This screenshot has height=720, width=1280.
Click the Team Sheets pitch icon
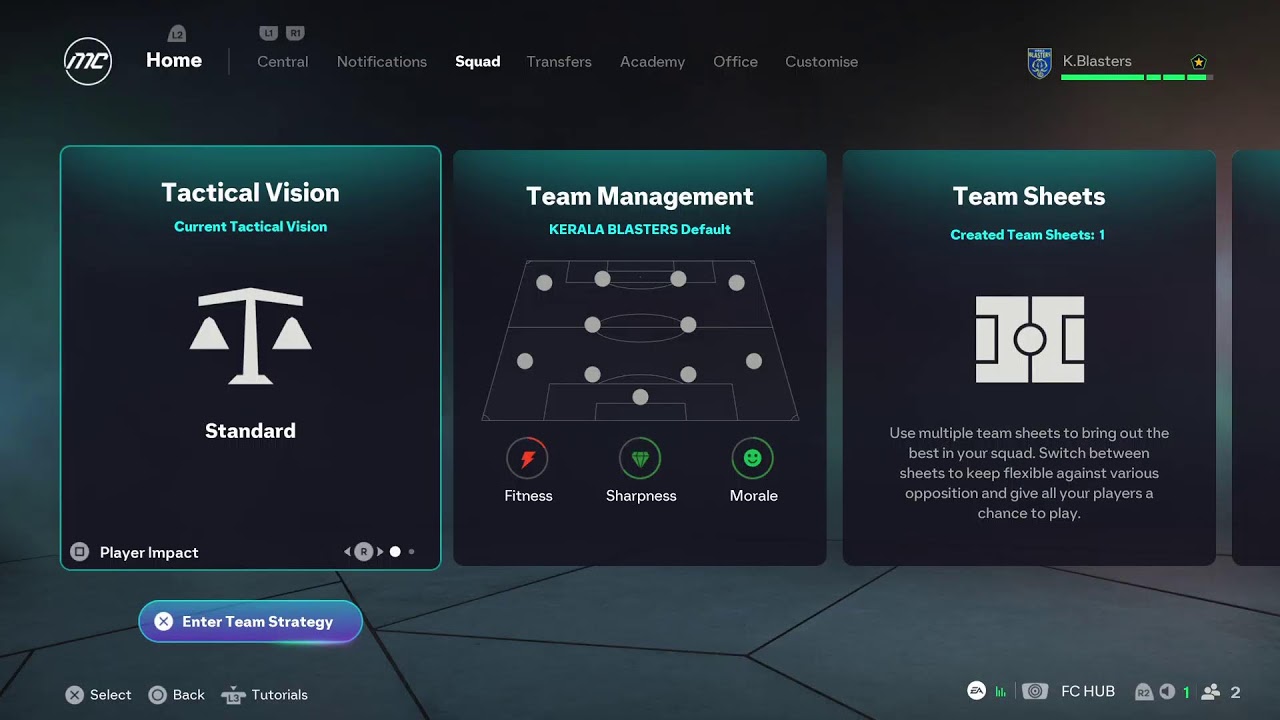(1030, 339)
